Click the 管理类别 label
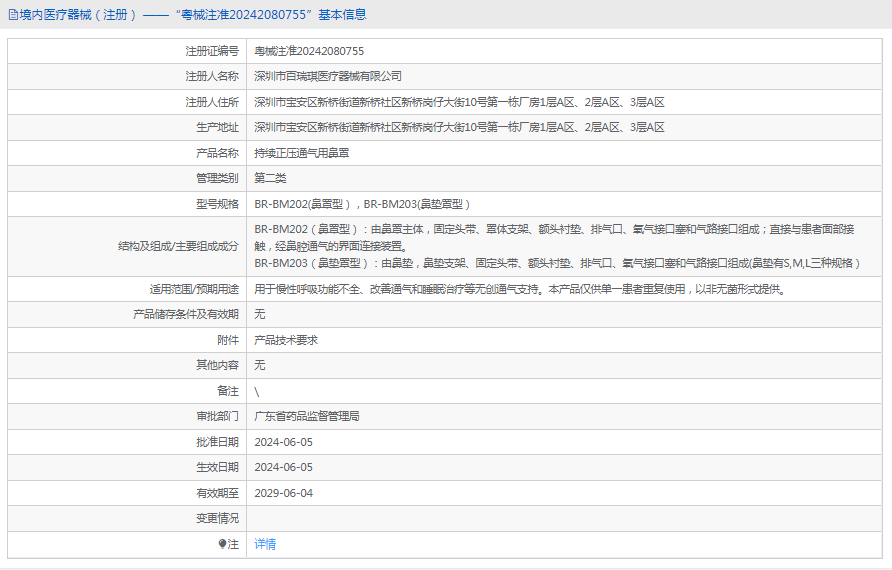This screenshot has height=570, width=892. (x=217, y=179)
